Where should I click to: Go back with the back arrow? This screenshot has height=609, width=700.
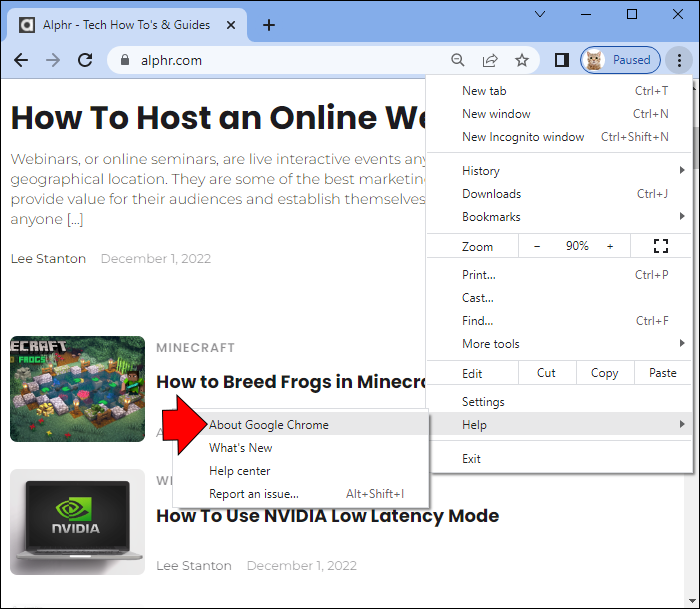click(x=21, y=60)
